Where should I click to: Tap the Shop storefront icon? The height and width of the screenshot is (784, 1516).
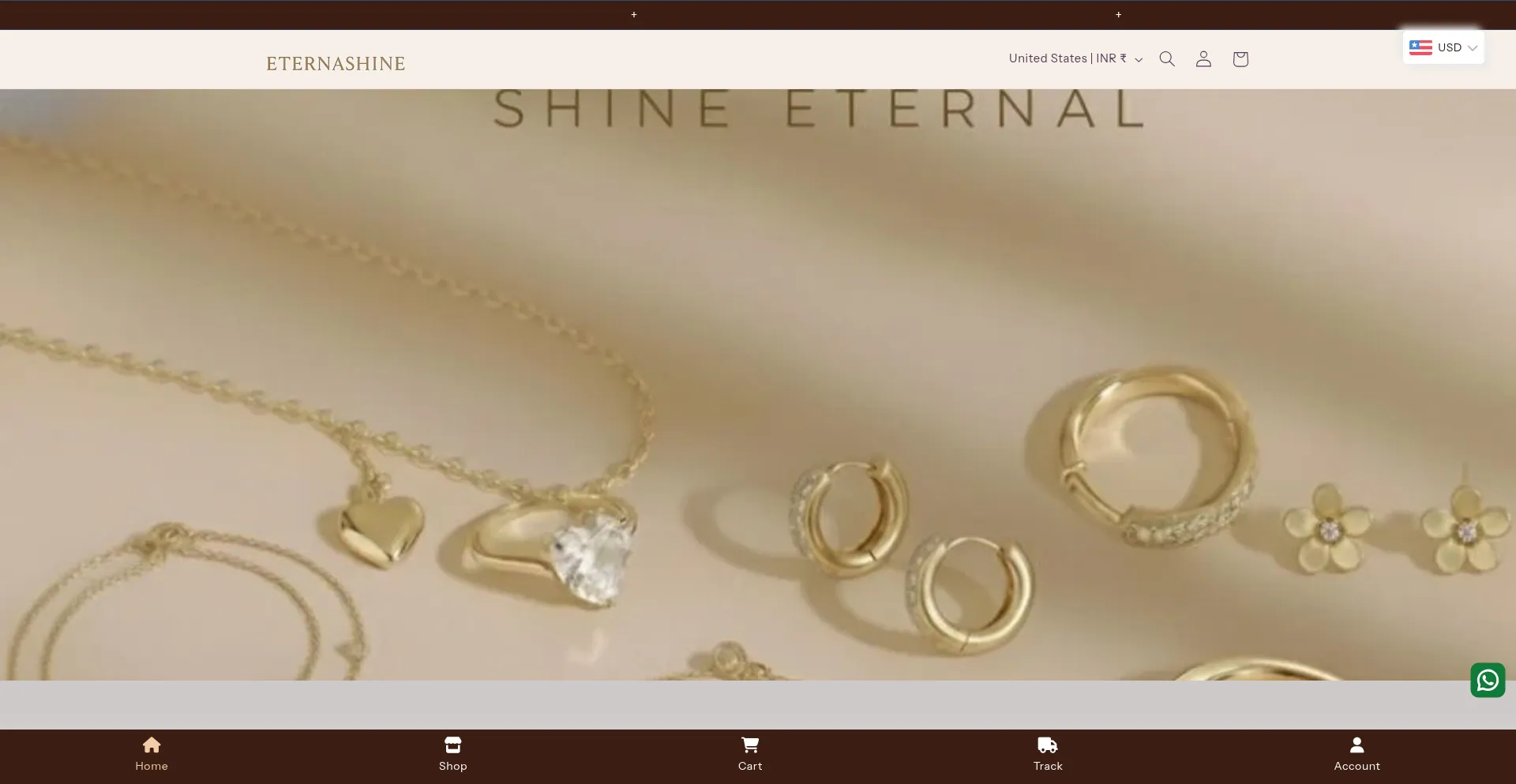click(452, 745)
